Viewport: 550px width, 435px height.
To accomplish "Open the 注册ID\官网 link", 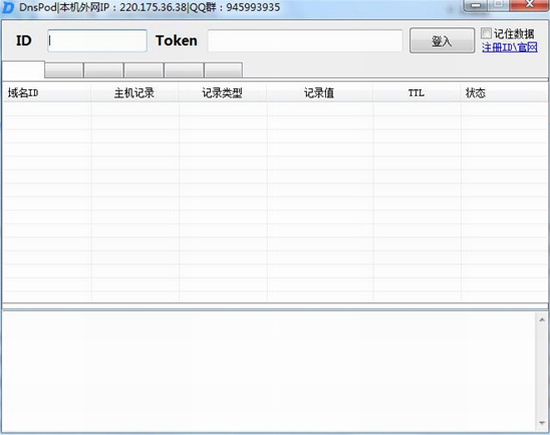I will (x=509, y=47).
